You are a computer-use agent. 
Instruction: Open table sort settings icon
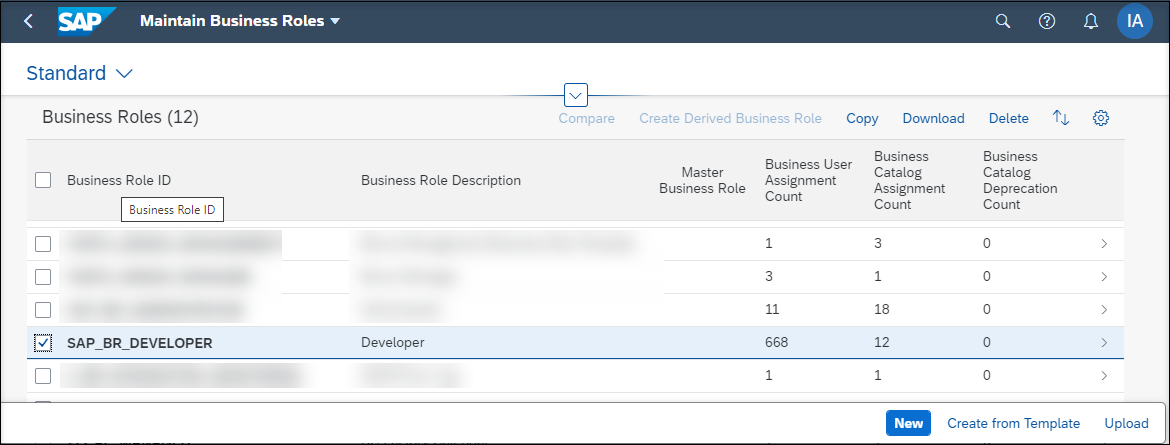(1061, 118)
